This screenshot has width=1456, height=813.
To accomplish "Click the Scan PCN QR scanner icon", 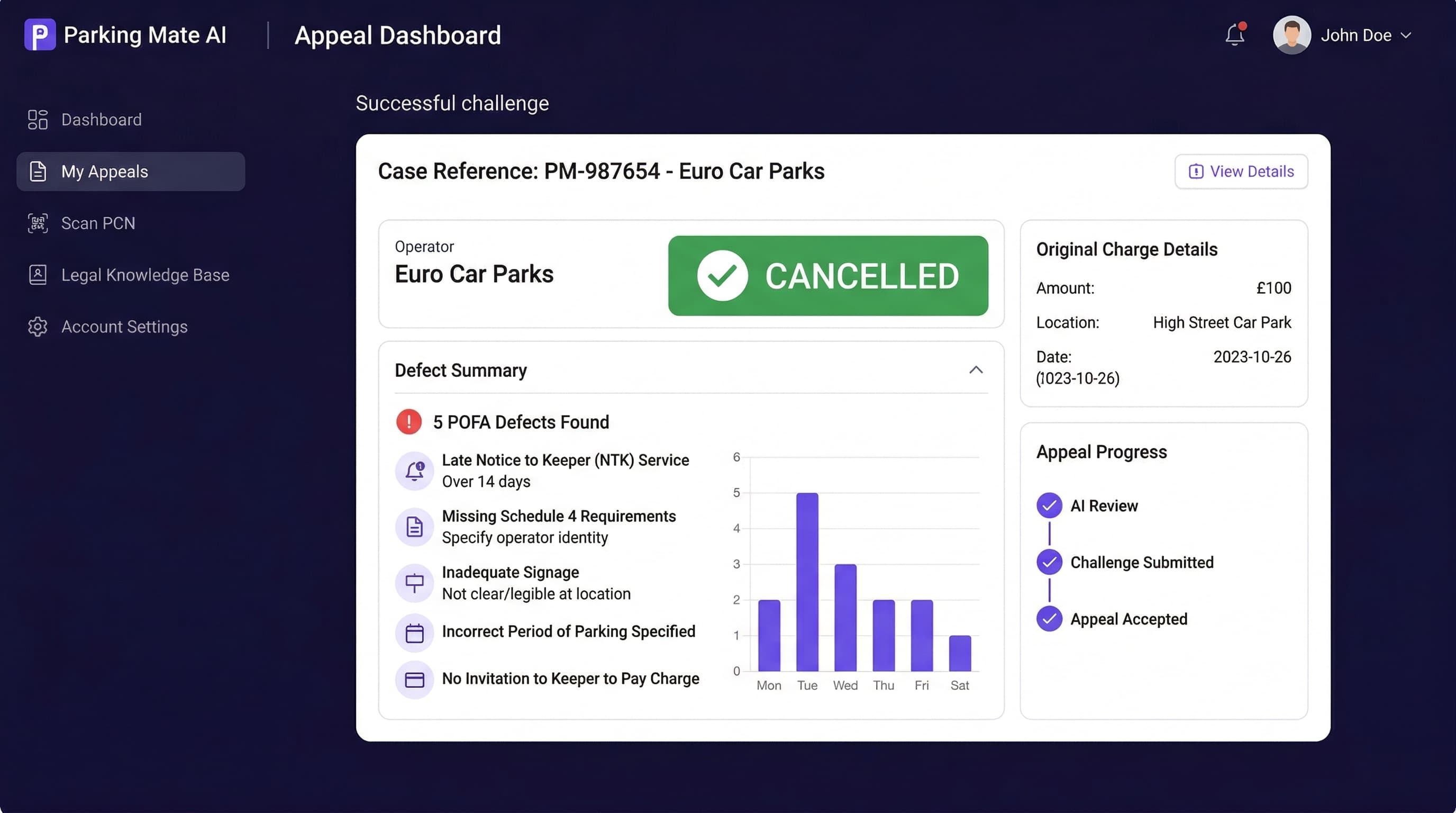I will 38,223.
